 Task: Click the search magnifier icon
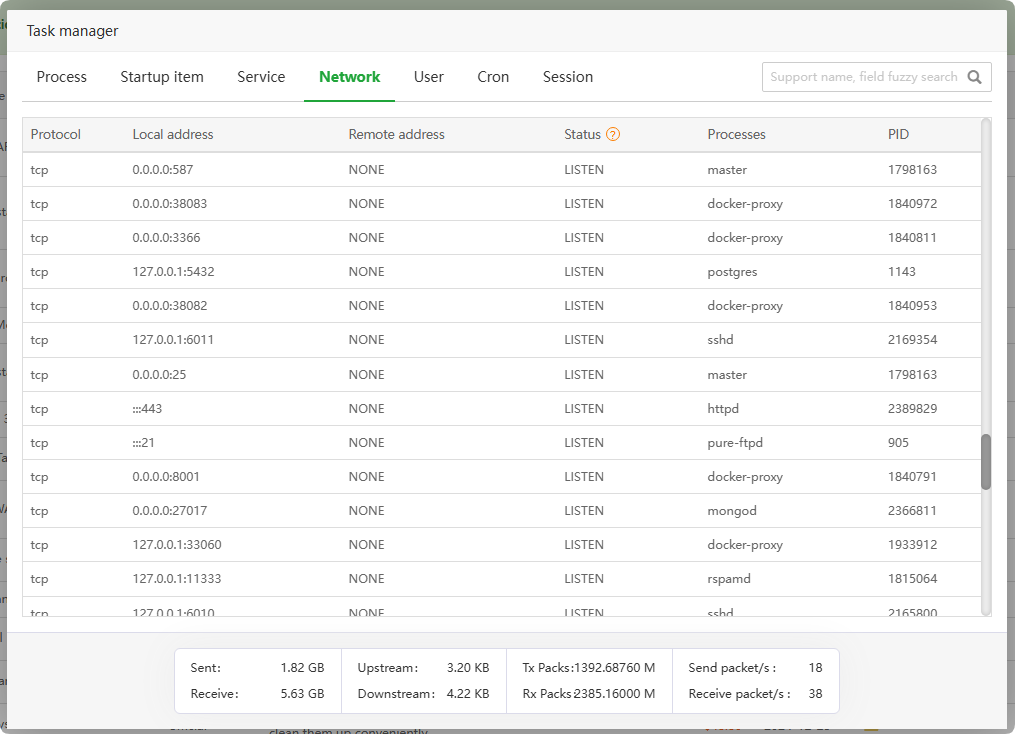pyautogui.click(x=975, y=77)
